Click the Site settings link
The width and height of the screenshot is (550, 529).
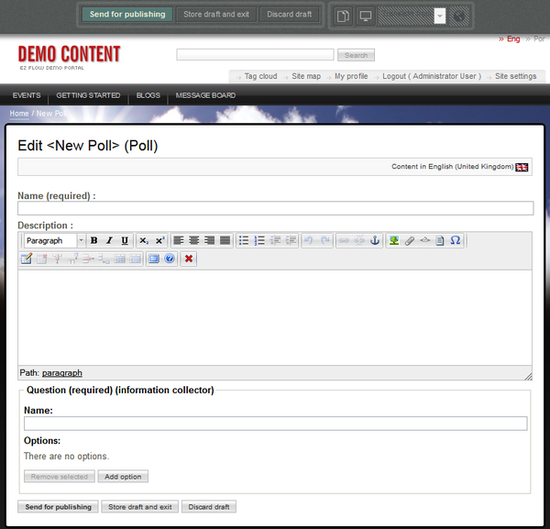515,76
